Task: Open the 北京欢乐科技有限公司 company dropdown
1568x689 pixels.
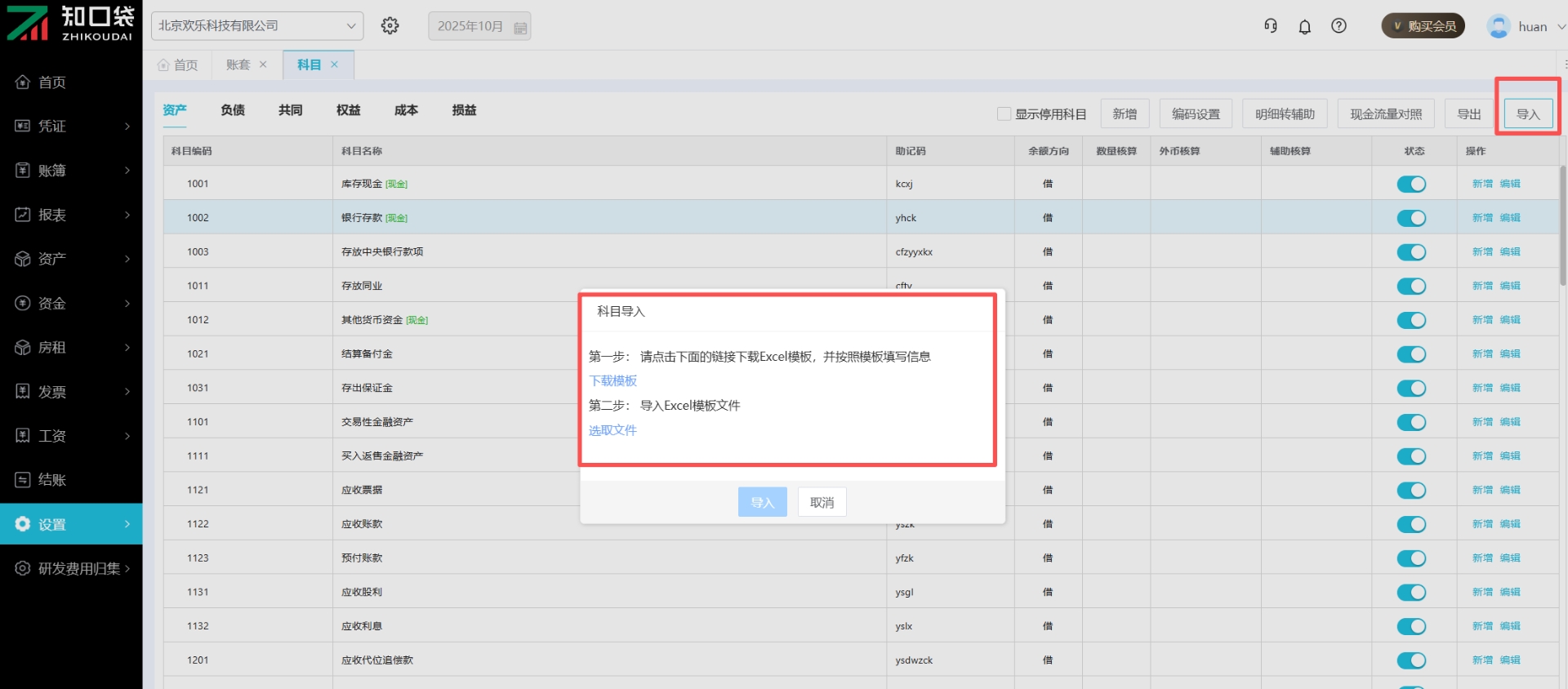Action: click(x=257, y=26)
